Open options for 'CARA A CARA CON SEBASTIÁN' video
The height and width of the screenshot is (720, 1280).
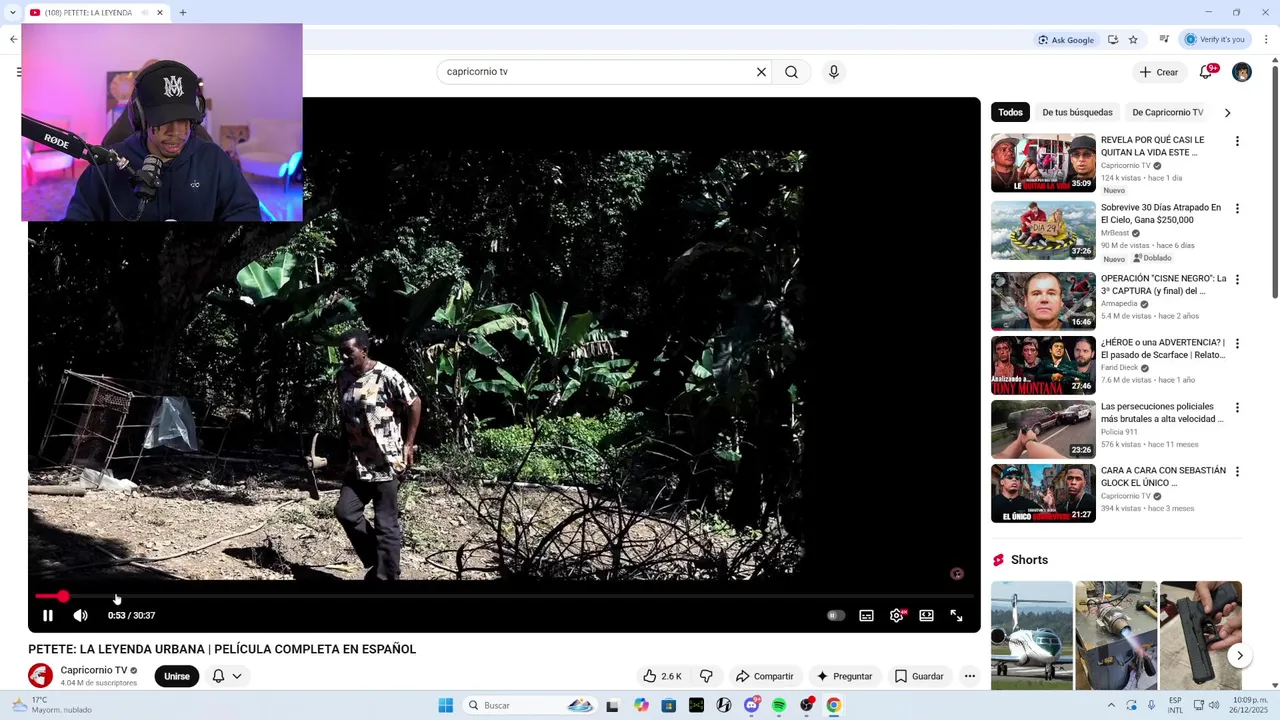1237,472
